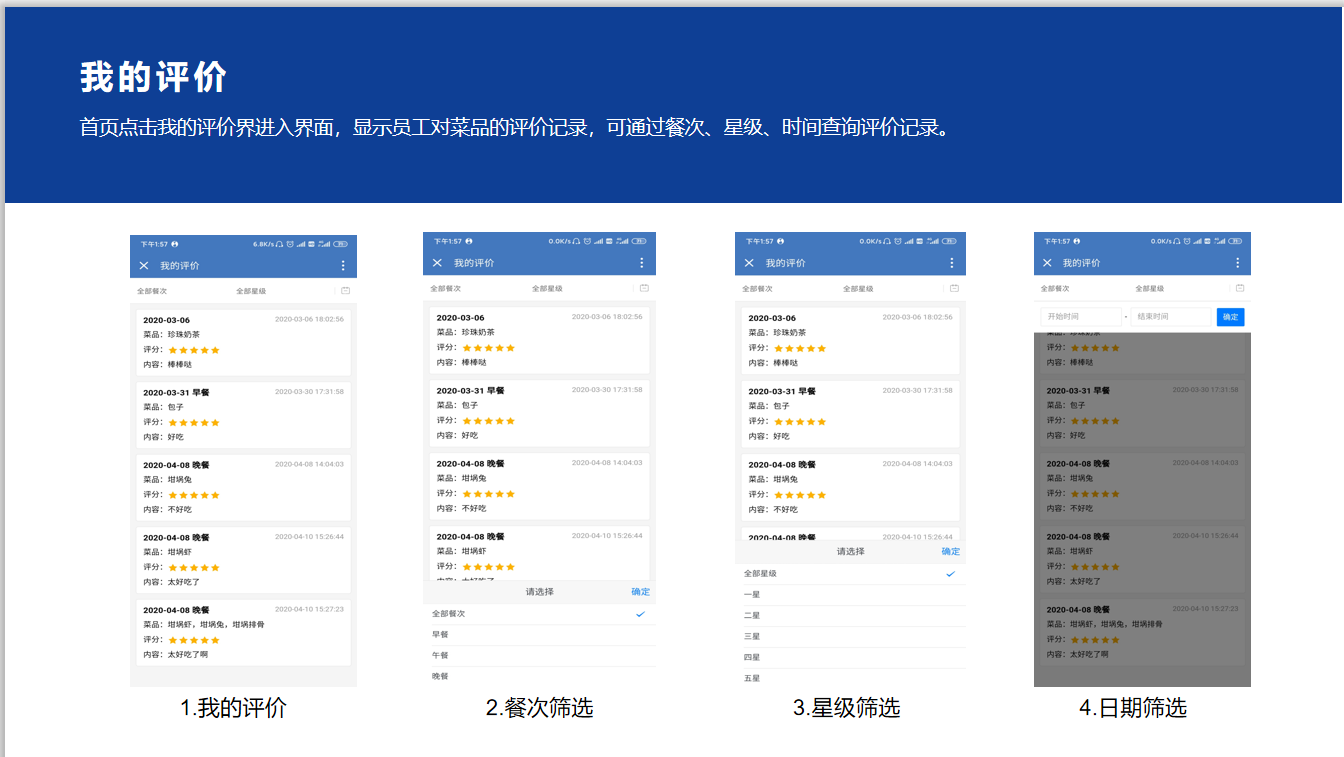This screenshot has height=757, width=1344.
Task: Choose 四星 in the star picker
Action: [850, 658]
